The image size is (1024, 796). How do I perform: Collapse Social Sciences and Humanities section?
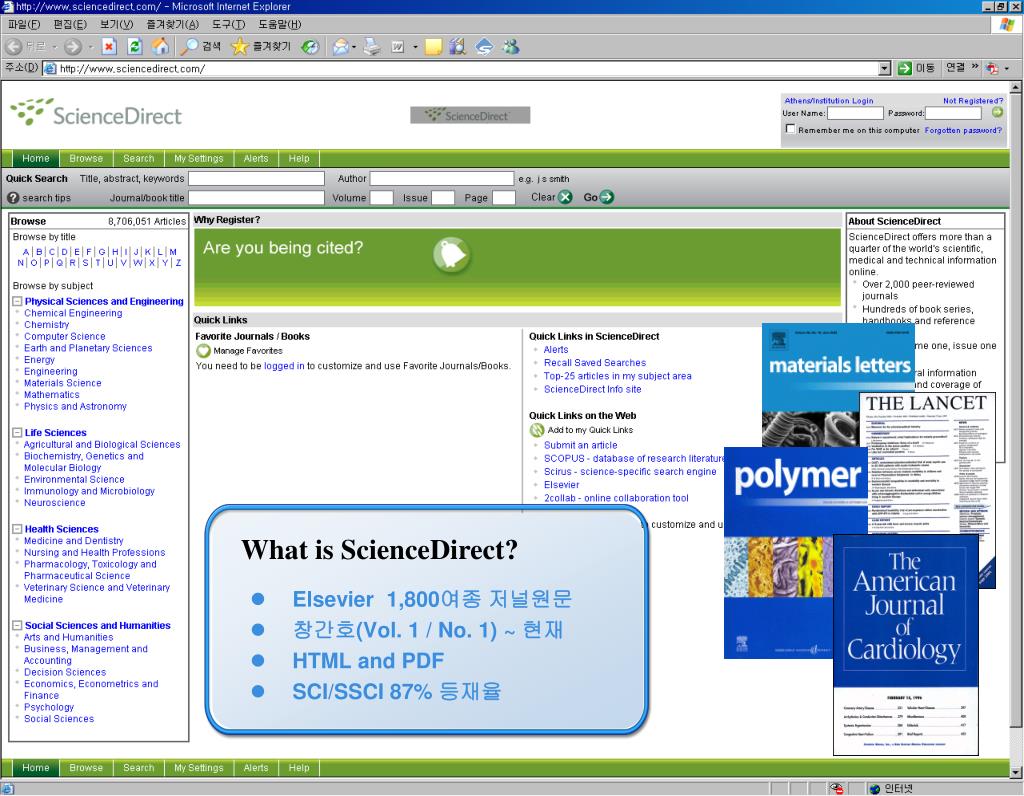[x=18, y=626]
